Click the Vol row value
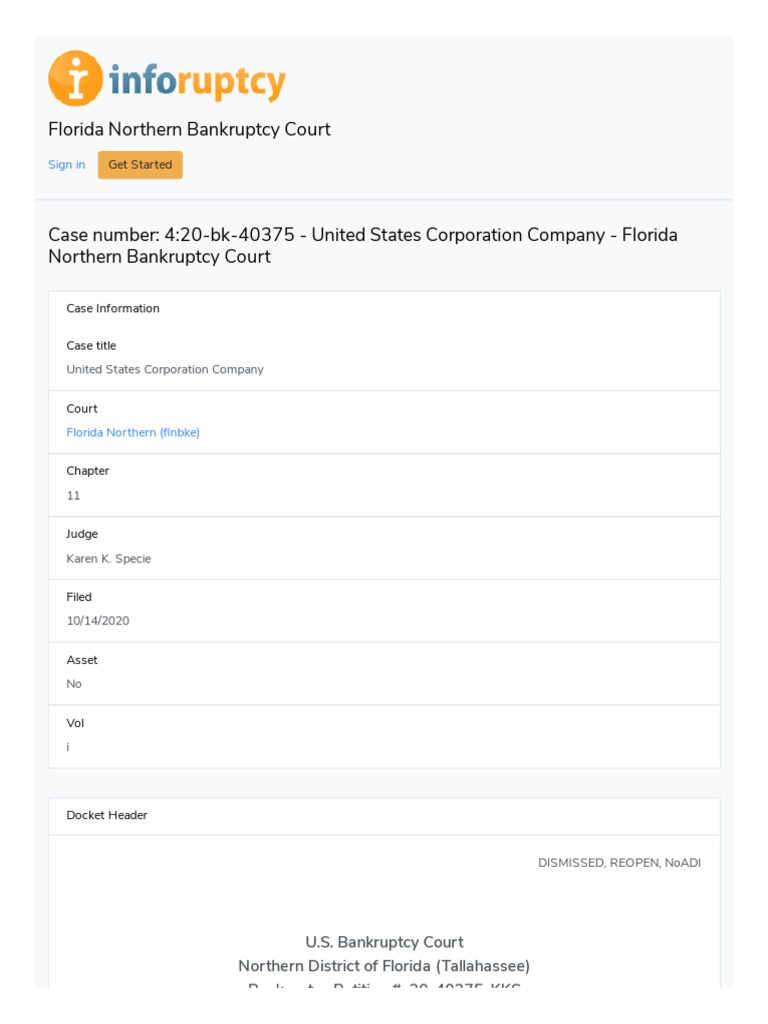This screenshot has height=1024, width=768. [68, 747]
